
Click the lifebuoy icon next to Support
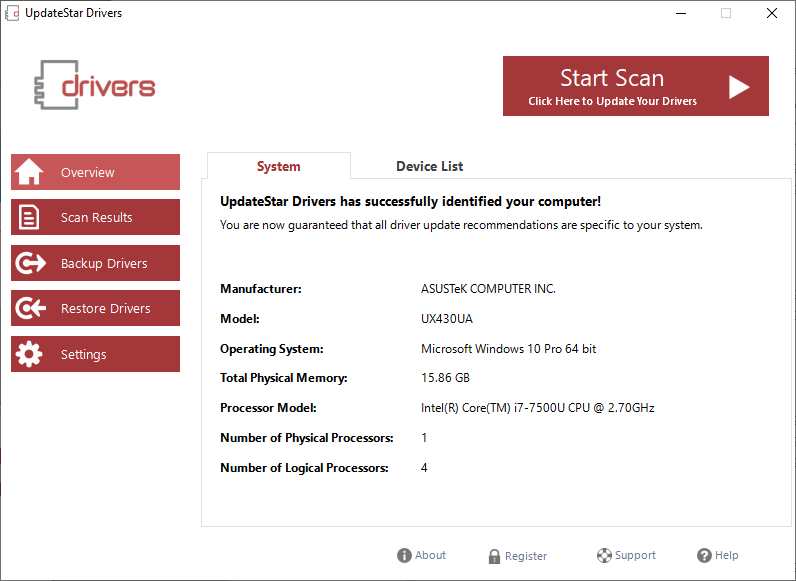point(604,556)
